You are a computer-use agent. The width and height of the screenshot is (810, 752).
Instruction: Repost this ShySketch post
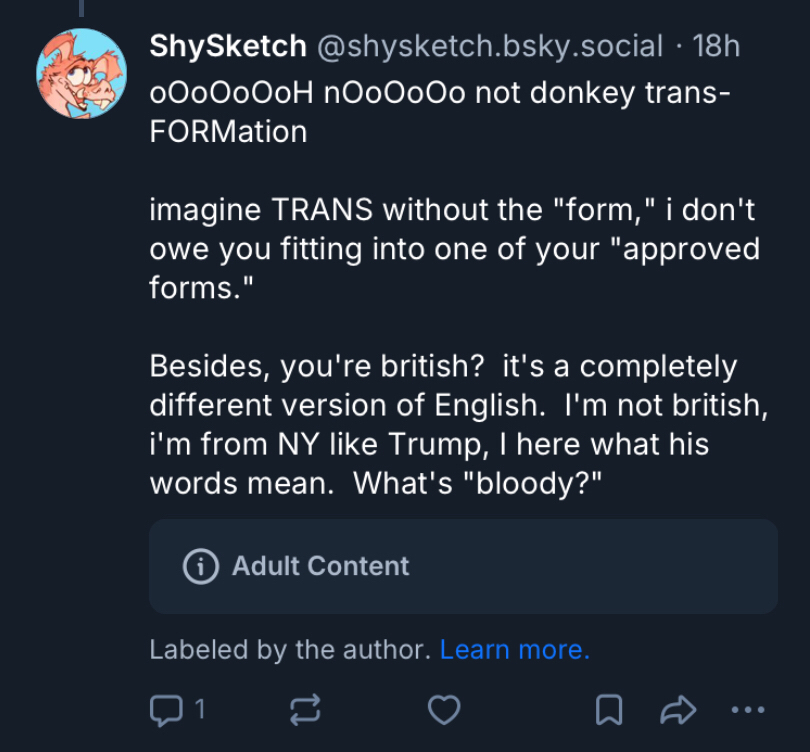305,710
